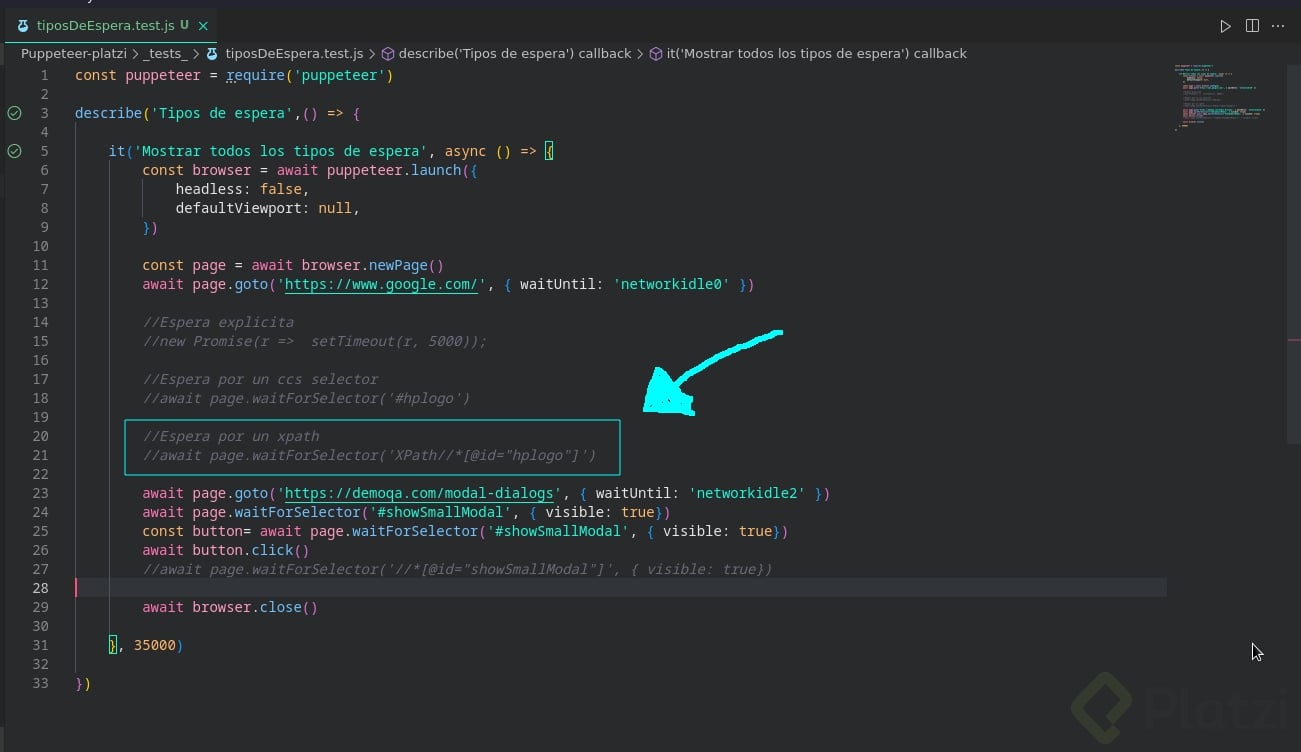
Task: Click 'browser.close()' on line 29
Action: [x=255, y=607]
